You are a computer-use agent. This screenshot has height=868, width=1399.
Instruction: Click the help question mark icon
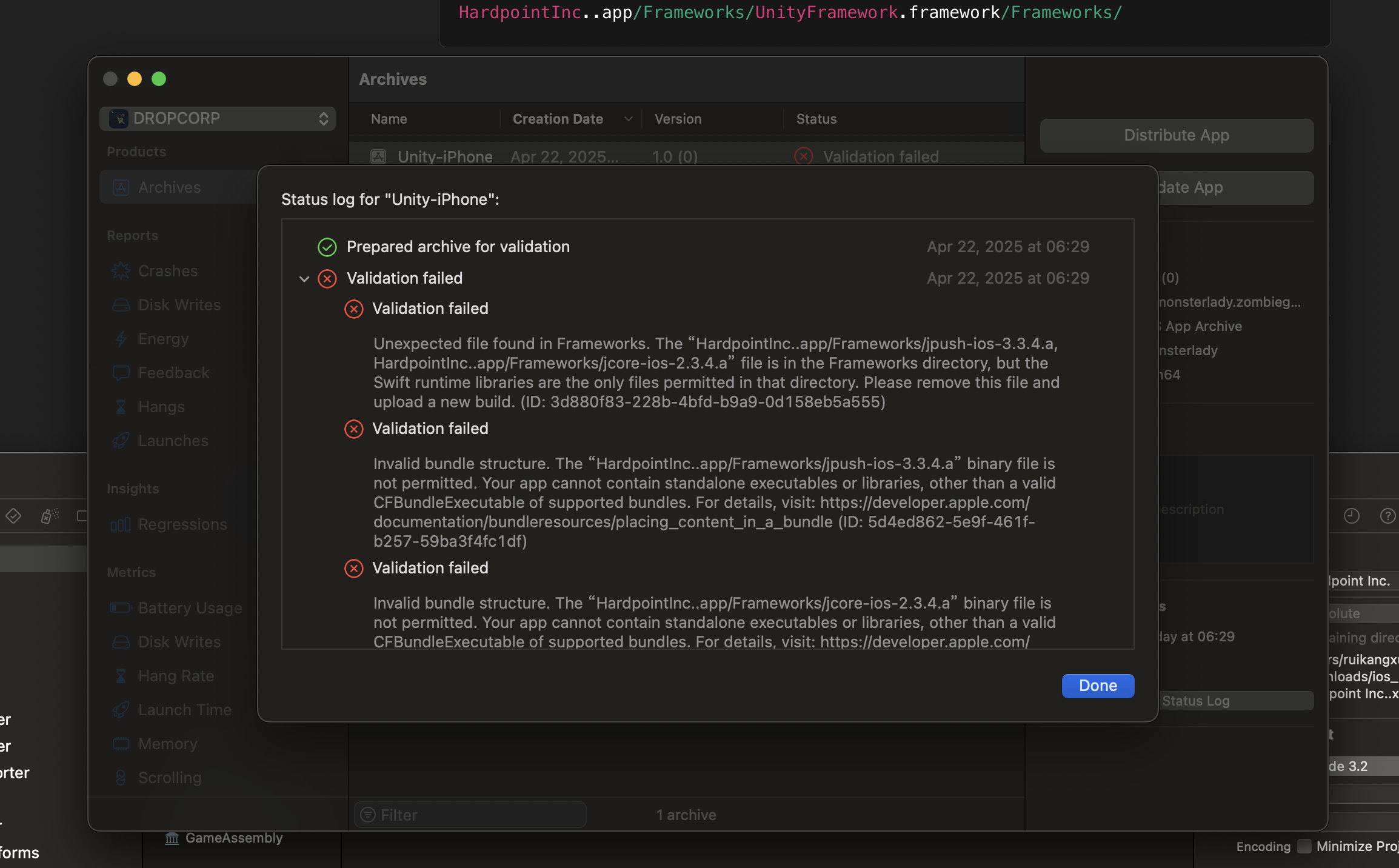pos(1387,516)
